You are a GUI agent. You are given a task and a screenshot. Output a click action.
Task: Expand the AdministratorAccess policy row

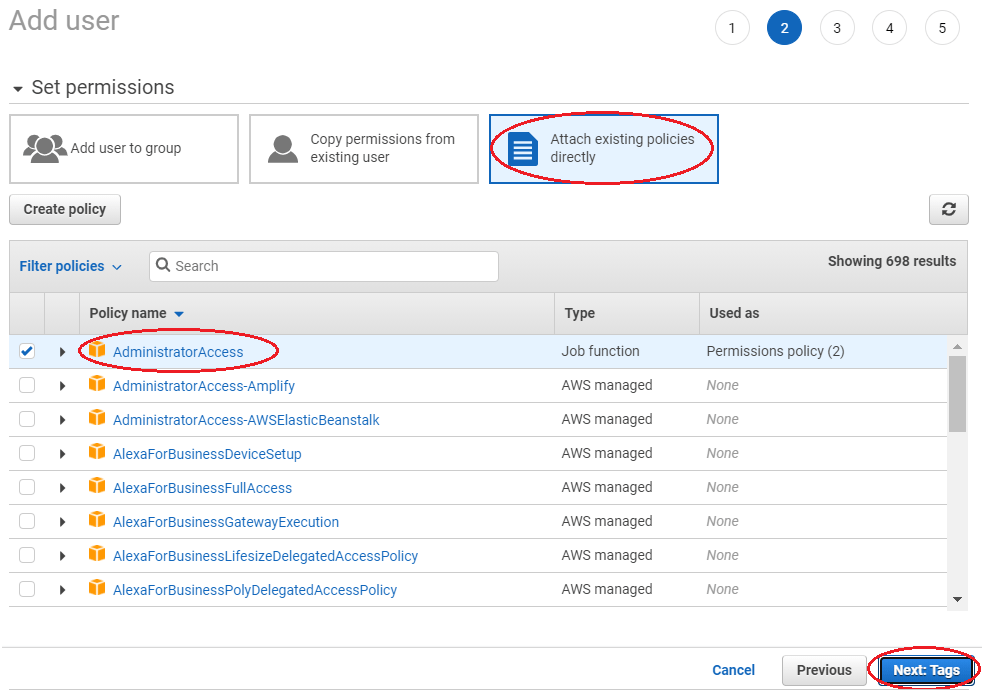pyautogui.click(x=62, y=352)
